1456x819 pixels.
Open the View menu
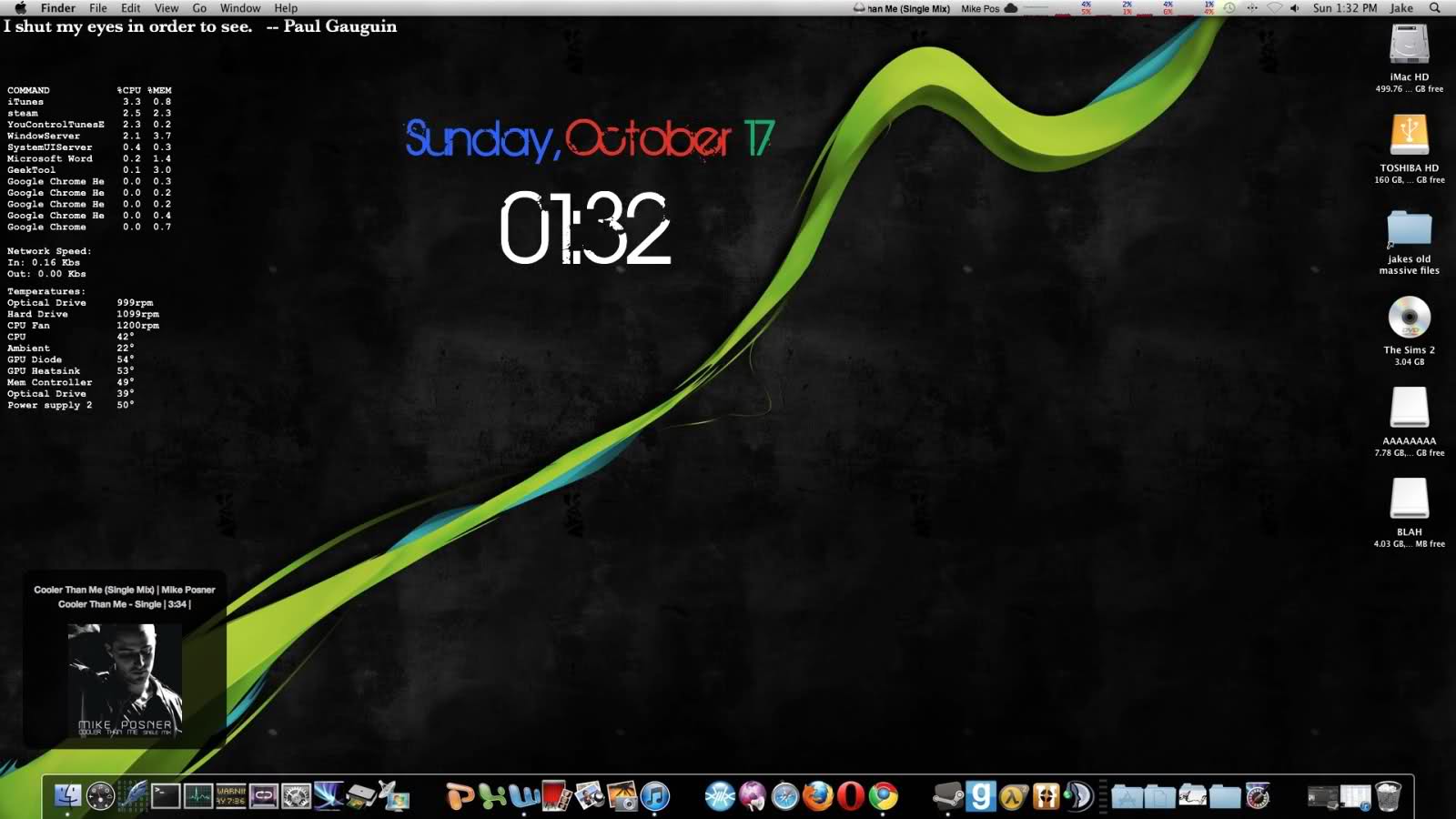click(167, 8)
